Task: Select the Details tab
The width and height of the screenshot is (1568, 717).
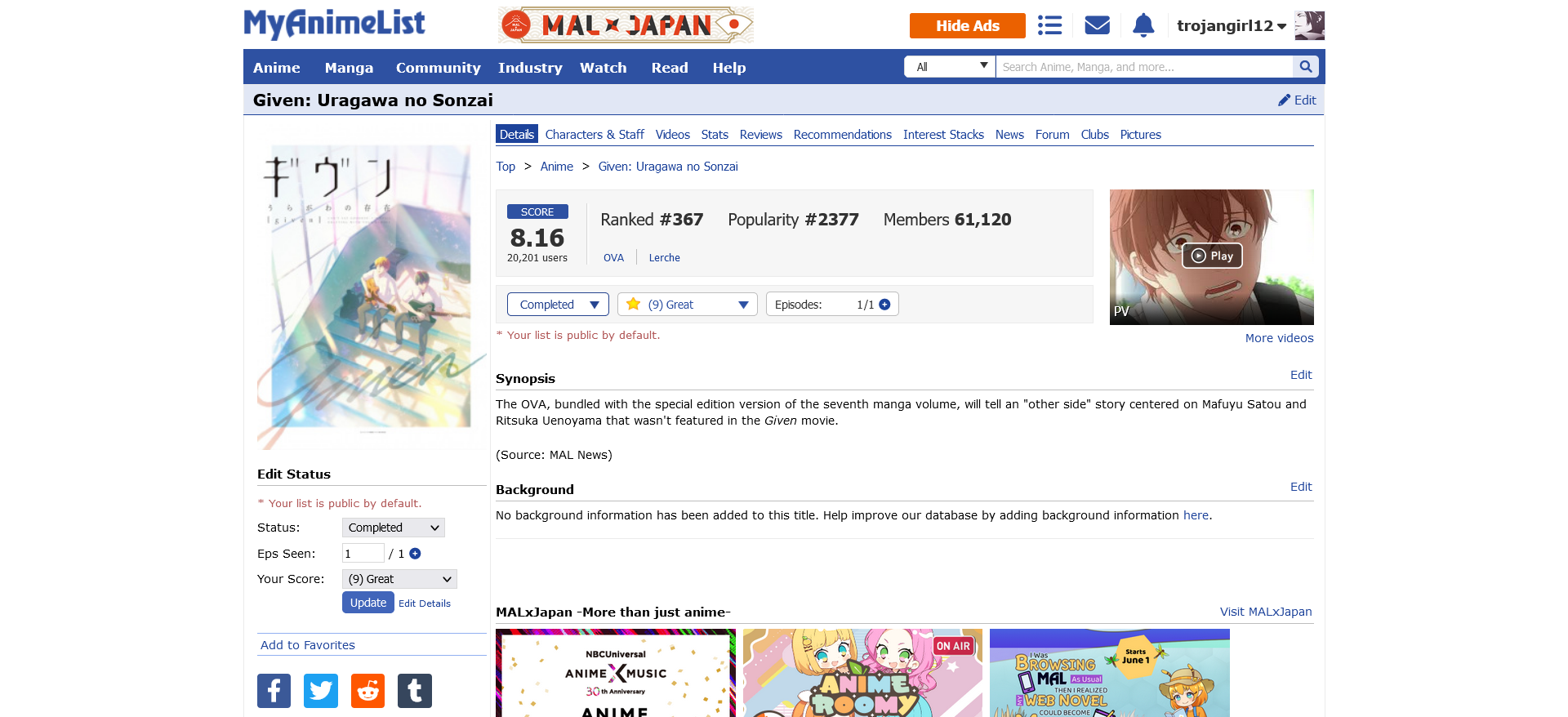Action: (517, 135)
